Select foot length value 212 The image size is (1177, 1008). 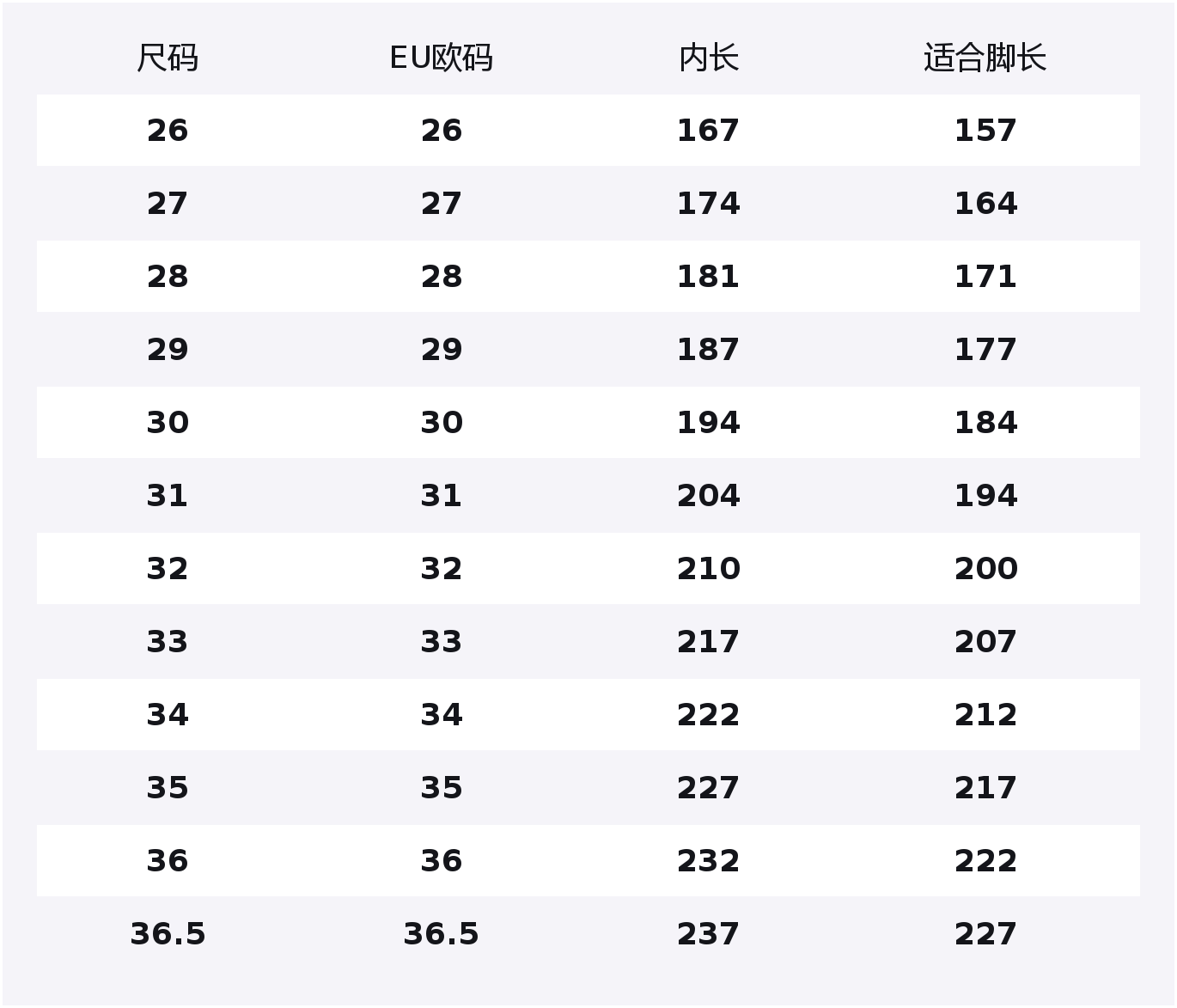[985, 715]
